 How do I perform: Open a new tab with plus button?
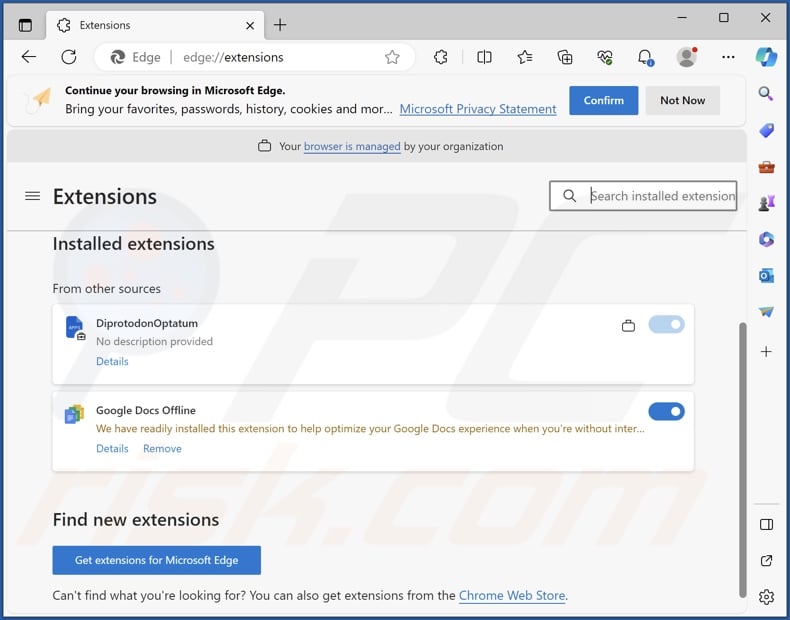click(280, 25)
